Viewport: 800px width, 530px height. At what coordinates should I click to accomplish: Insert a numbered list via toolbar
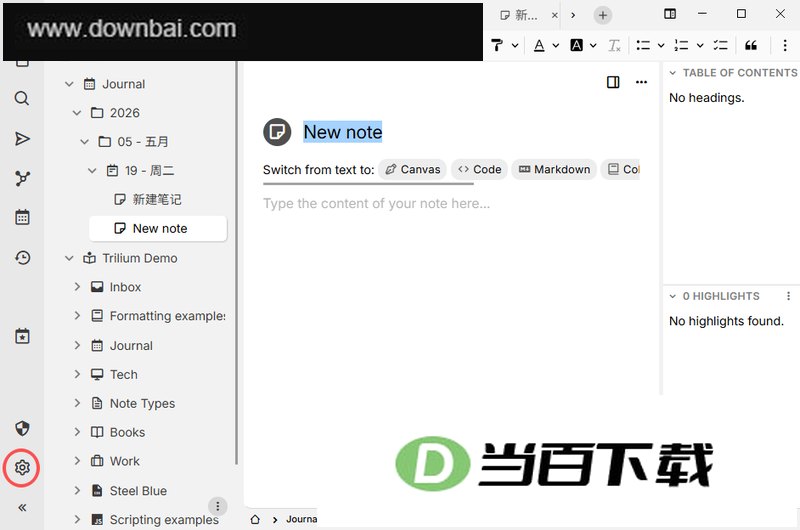tap(681, 45)
